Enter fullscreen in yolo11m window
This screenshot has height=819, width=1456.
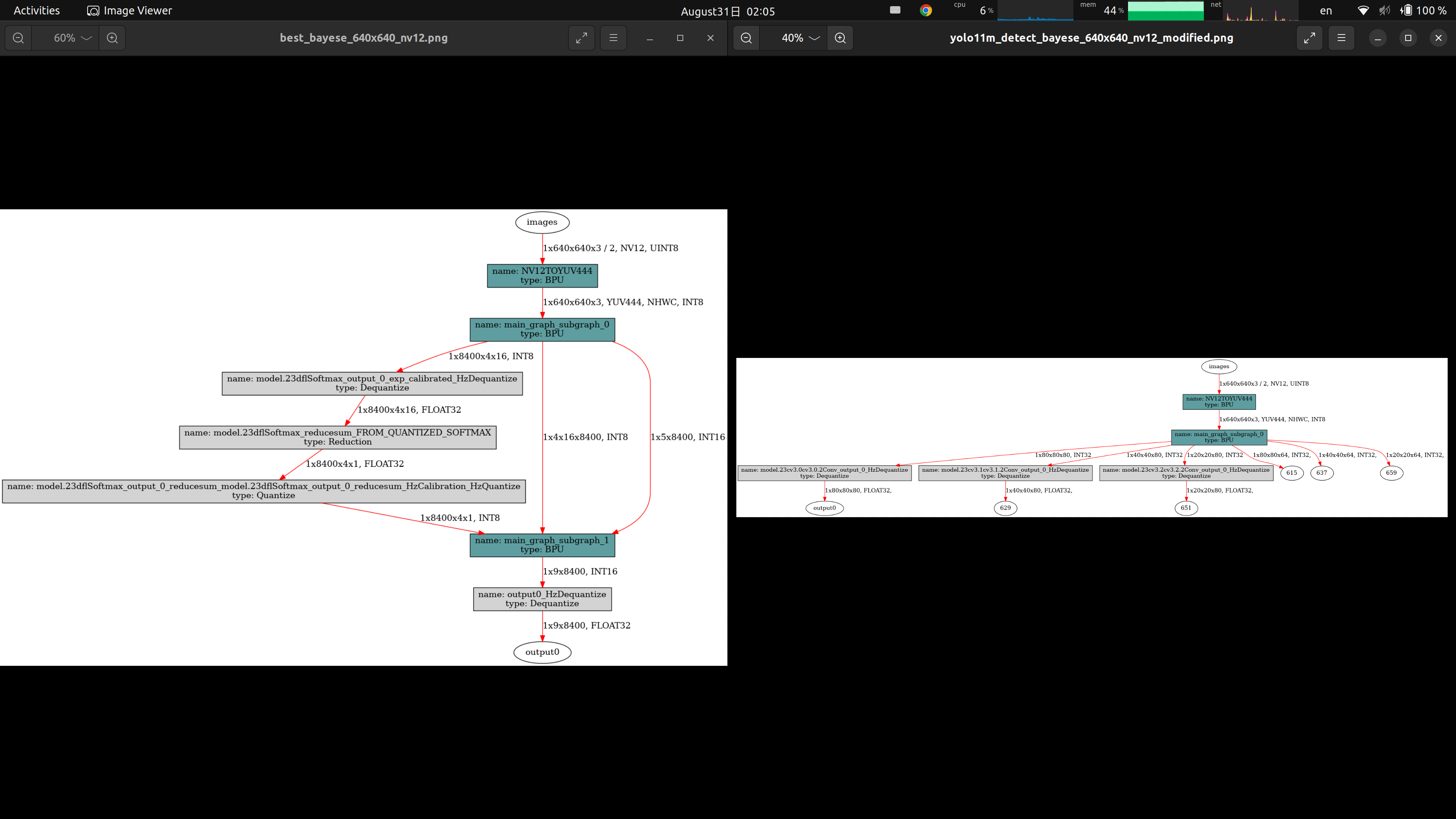click(x=1309, y=38)
